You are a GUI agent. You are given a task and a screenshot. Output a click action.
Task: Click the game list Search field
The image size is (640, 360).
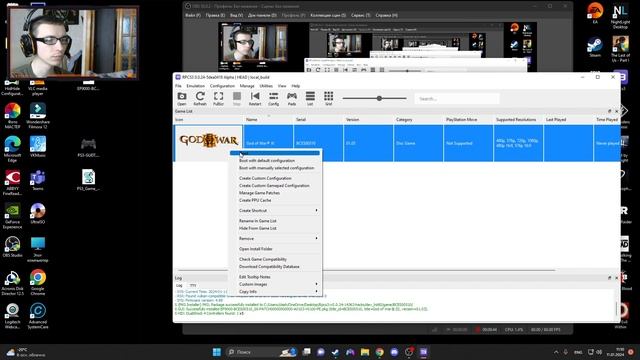(x=457, y=99)
